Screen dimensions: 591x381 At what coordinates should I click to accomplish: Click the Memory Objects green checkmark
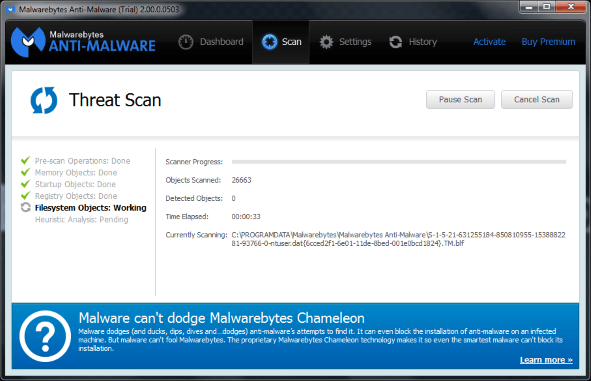pyautogui.click(x=25, y=172)
